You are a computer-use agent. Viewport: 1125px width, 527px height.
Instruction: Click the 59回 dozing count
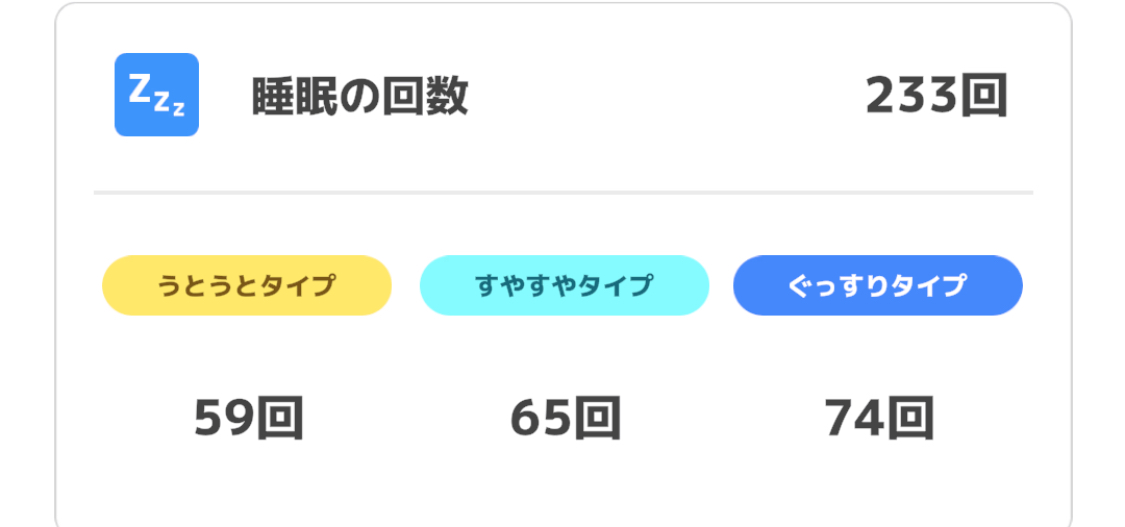[249, 418]
